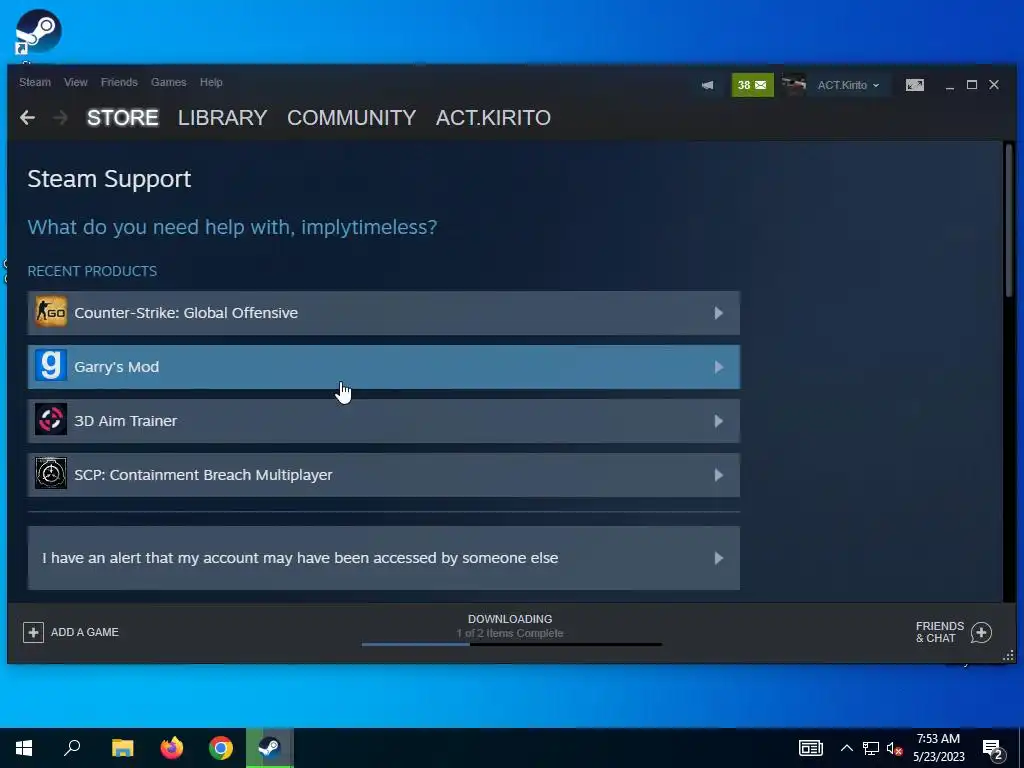Open the Windows Start menu
1024x768 pixels.
(x=24, y=748)
